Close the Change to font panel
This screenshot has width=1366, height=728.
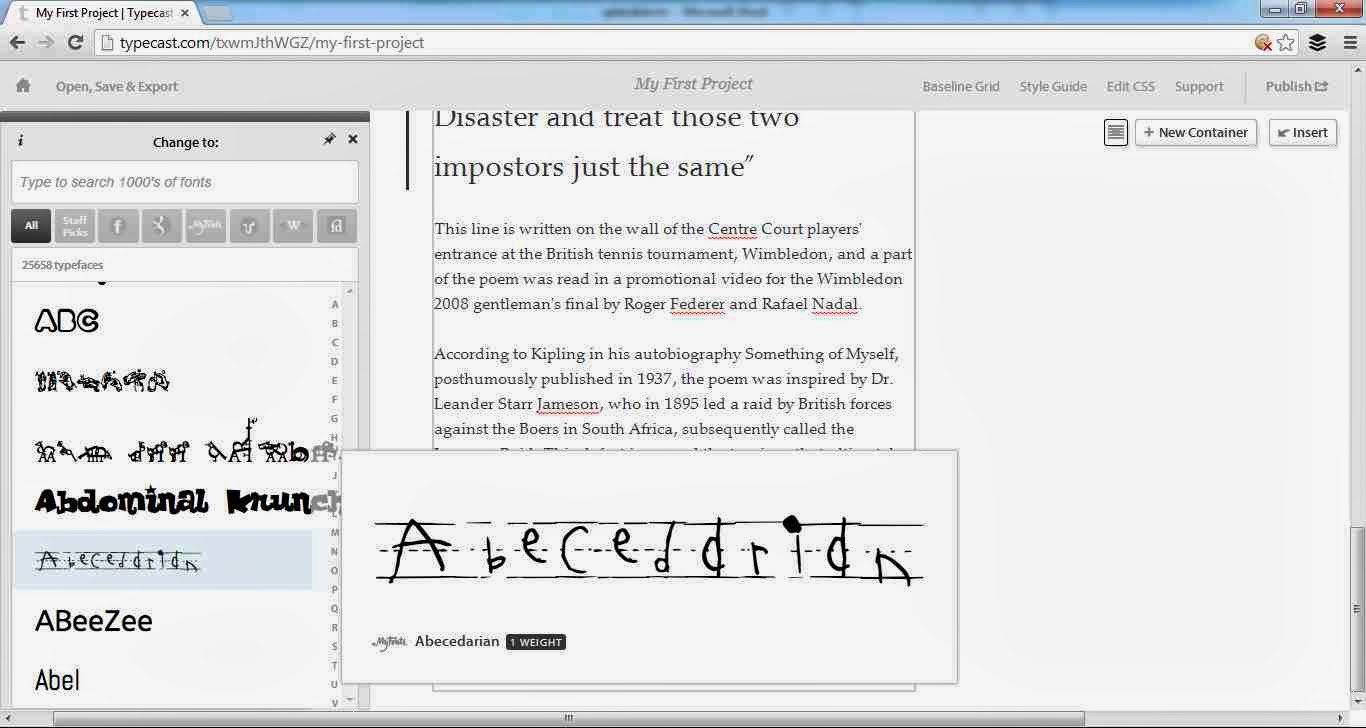pyautogui.click(x=352, y=140)
